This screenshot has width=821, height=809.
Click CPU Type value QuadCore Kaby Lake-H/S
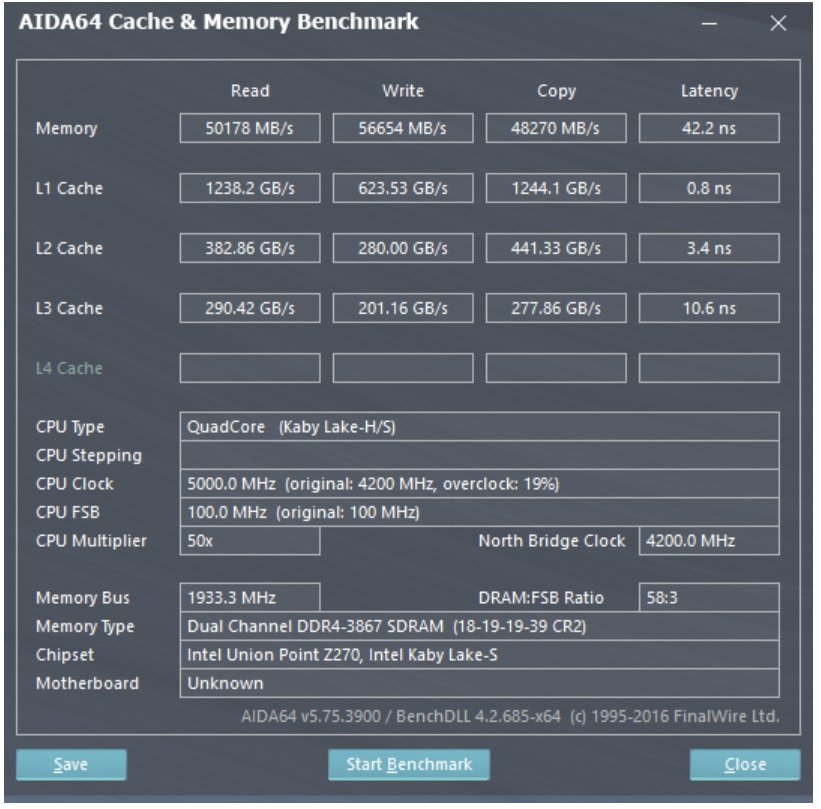click(x=479, y=426)
